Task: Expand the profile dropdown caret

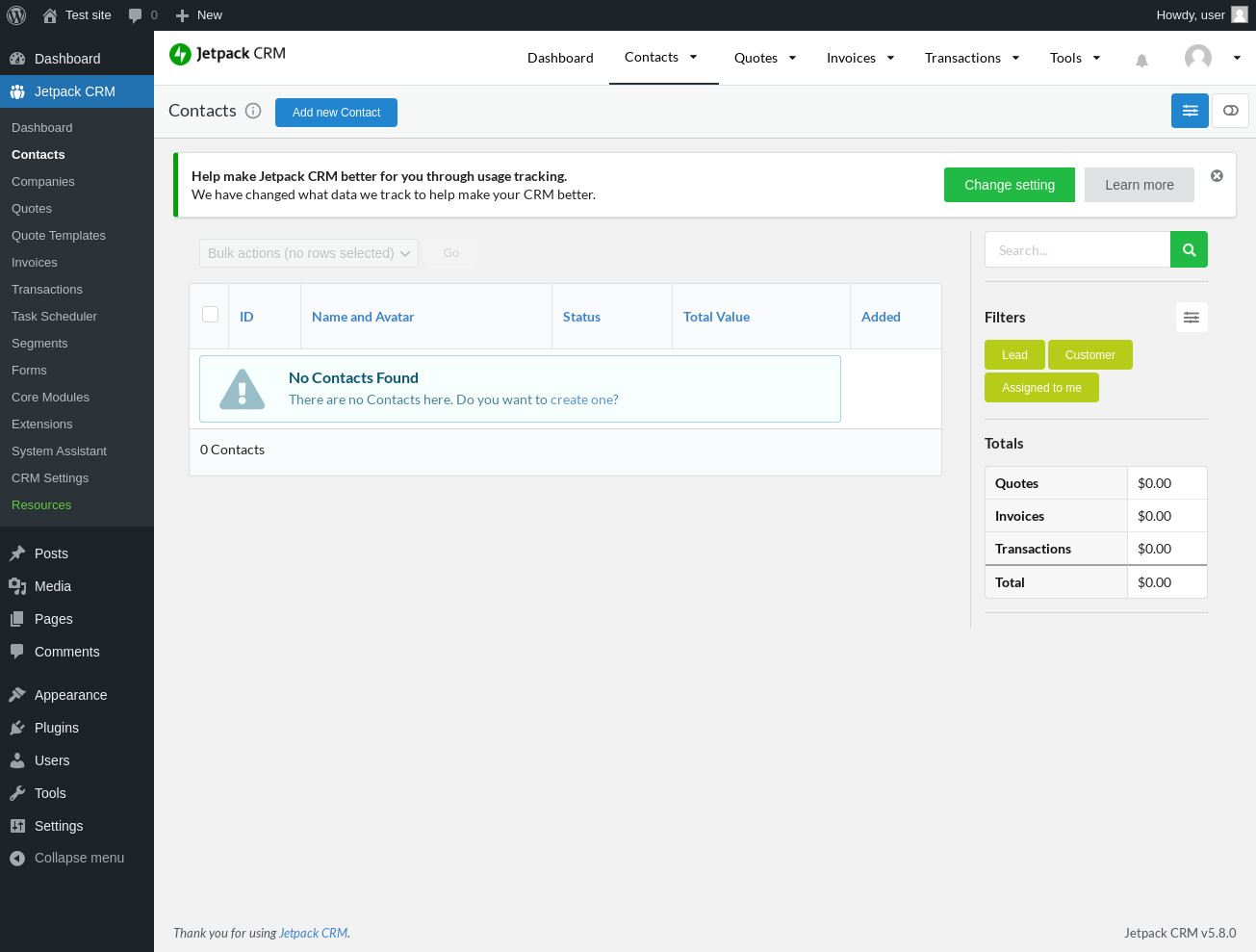Action: click(x=1237, y=58)
